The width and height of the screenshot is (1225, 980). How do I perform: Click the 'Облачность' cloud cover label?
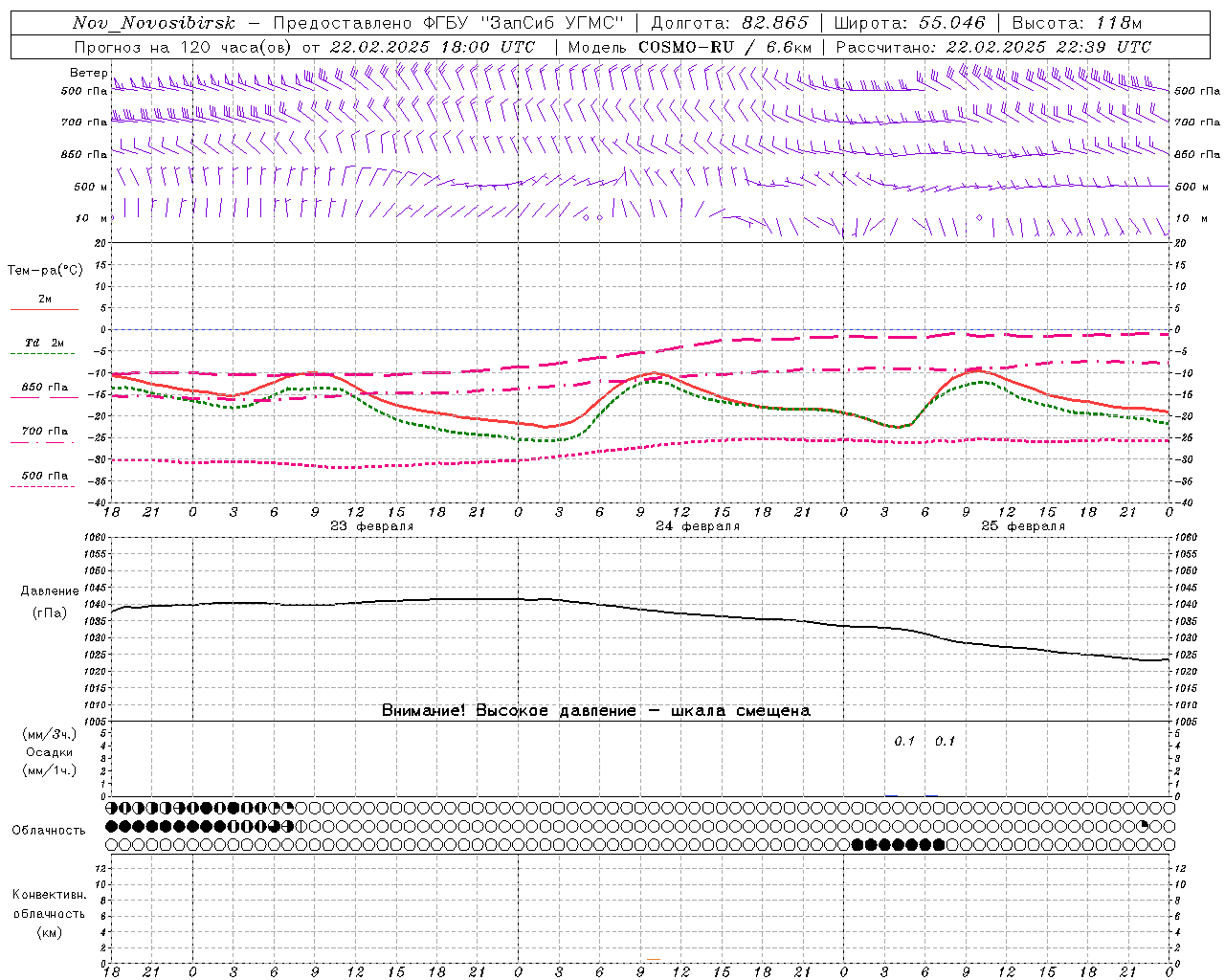[x=49, y=831]
